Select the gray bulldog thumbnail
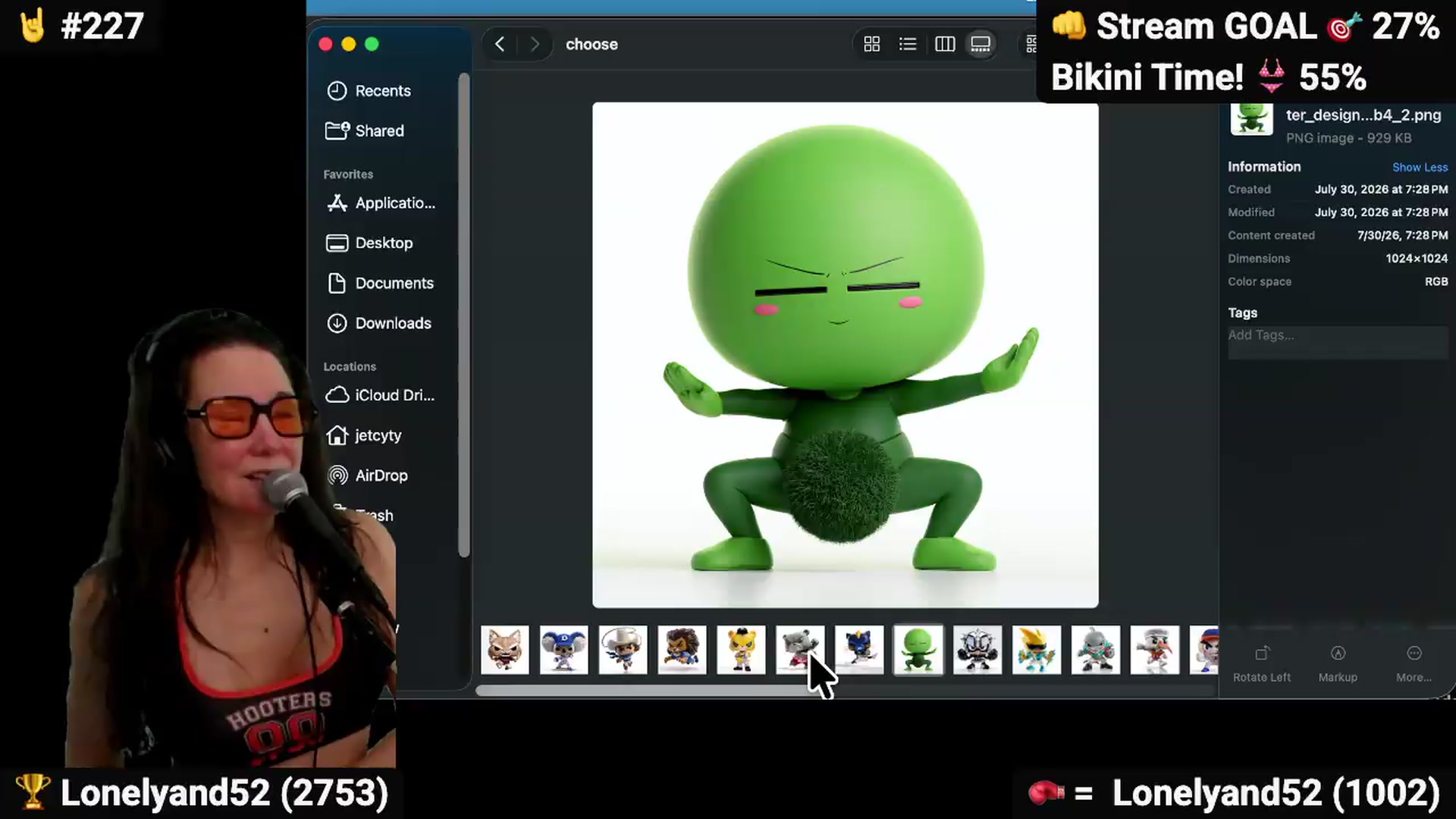The height and width of the screenshot is (819, 1456). [801, 650]
